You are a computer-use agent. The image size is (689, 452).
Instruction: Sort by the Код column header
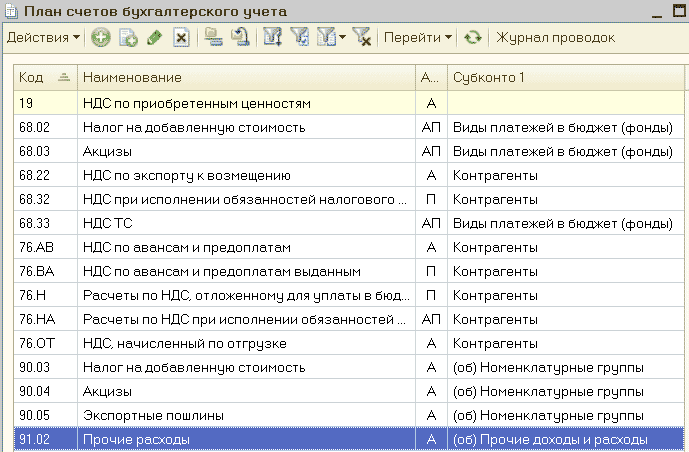coord(45,77)
